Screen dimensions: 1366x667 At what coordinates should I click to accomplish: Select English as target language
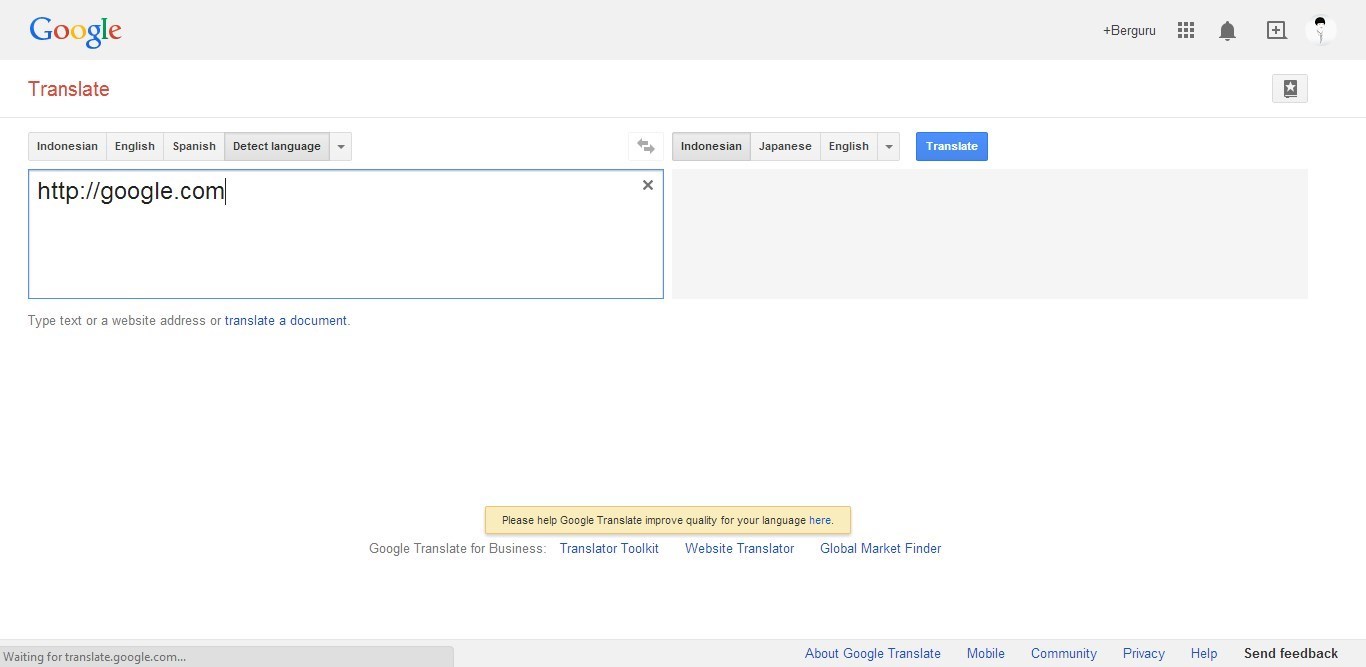point(849,147)
